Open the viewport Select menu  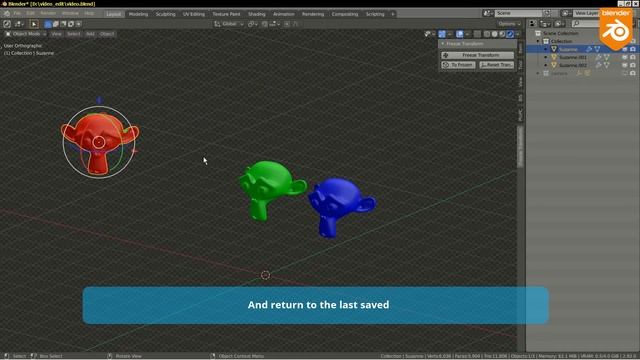coord(73,34)
